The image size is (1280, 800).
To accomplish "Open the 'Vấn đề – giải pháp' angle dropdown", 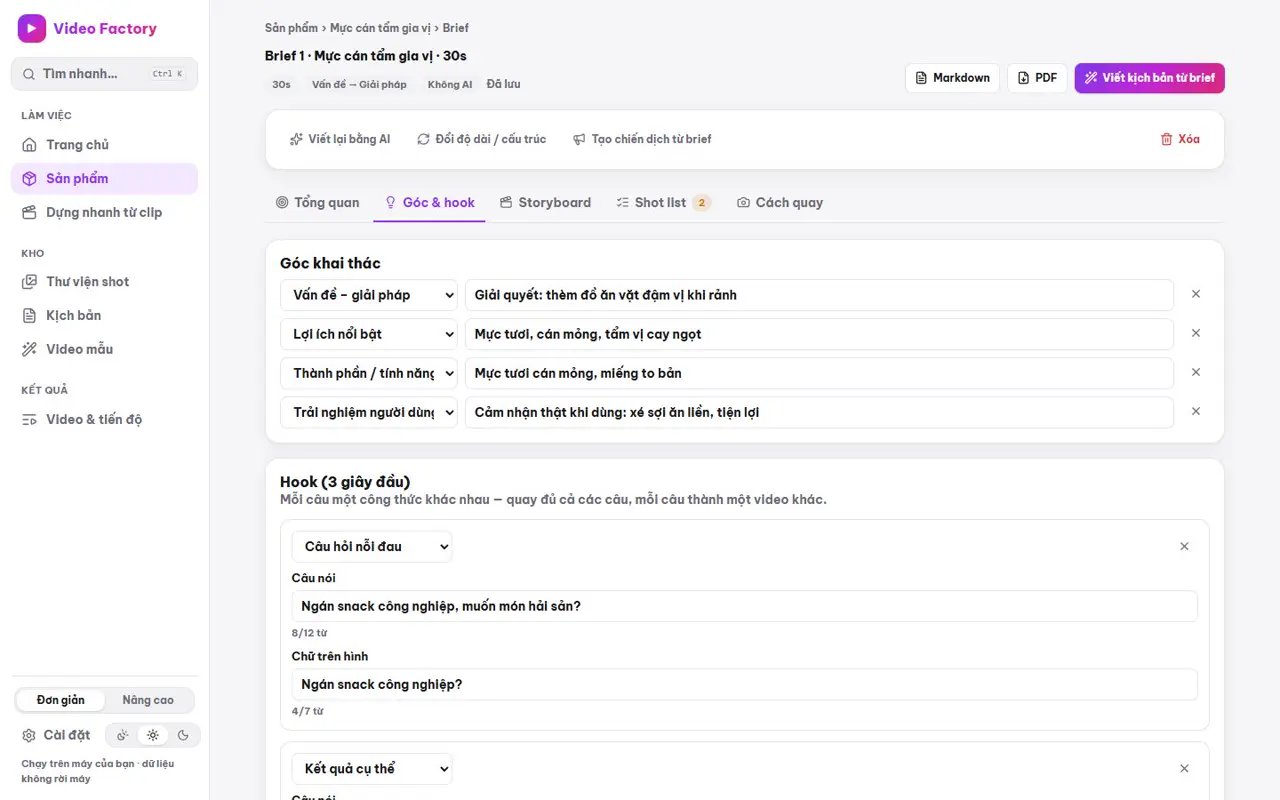I will [368, 295].
